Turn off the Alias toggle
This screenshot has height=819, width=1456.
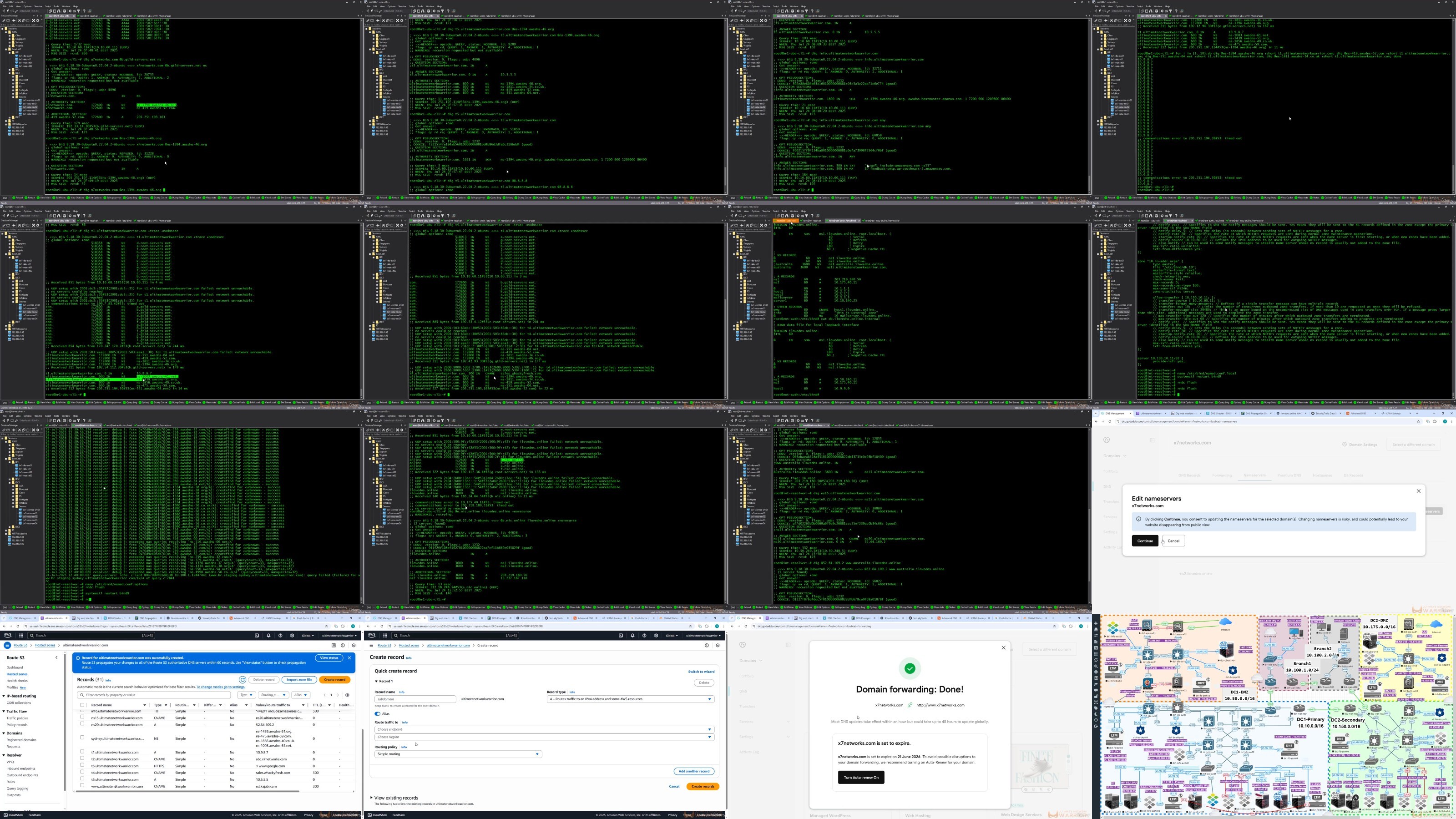coord(378,714)
